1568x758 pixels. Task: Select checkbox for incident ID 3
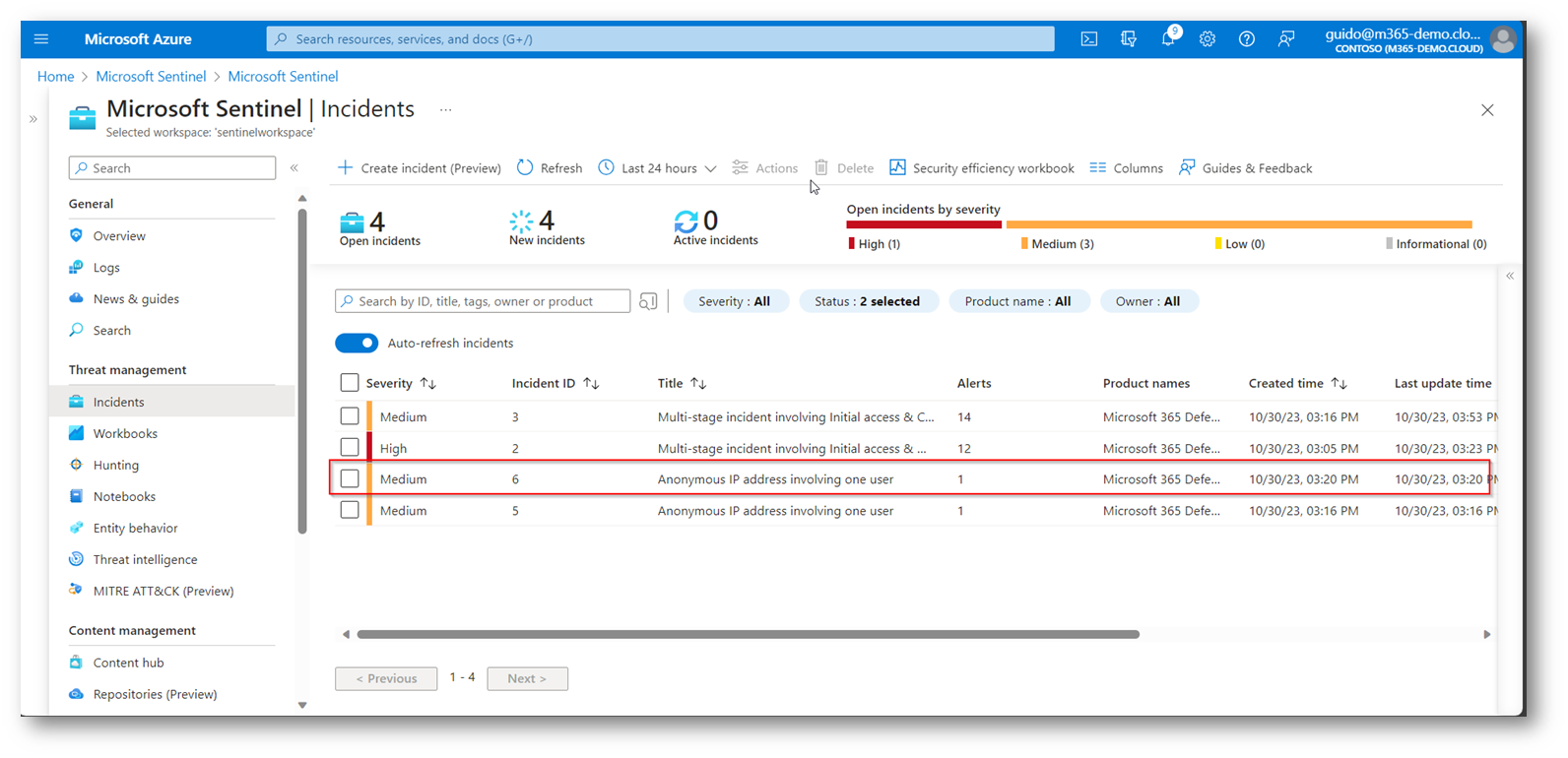coord(350,416)
